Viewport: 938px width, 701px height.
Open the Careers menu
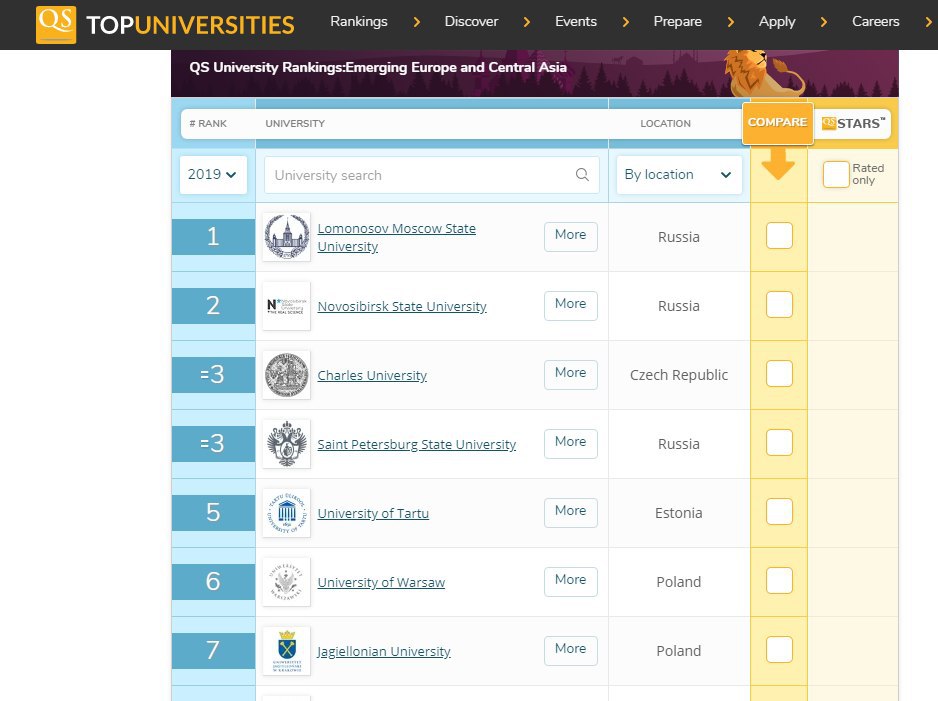click(x=876, y=22)
